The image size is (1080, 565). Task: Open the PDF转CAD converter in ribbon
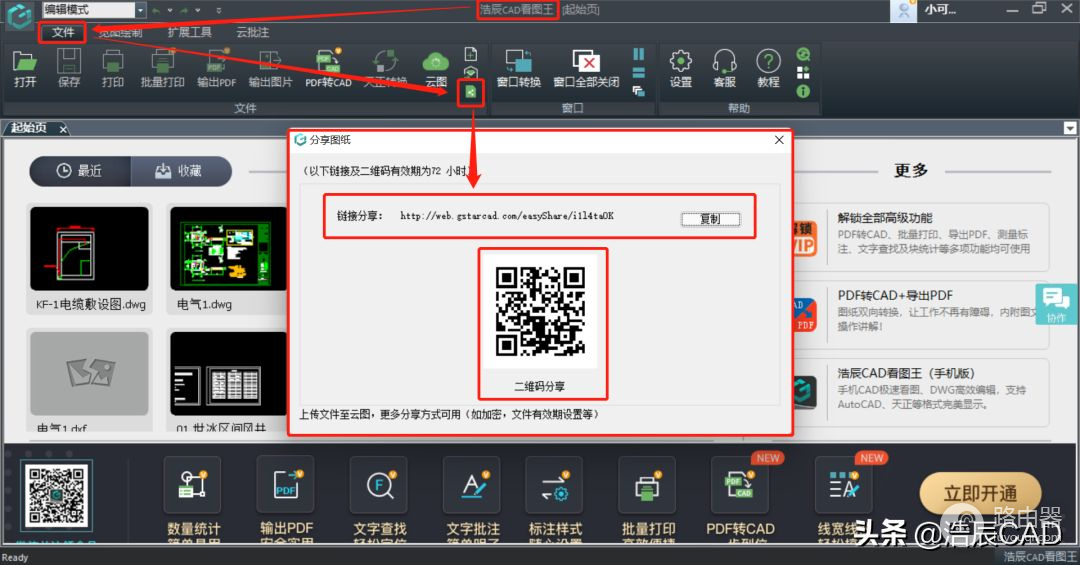click(328, 62)
